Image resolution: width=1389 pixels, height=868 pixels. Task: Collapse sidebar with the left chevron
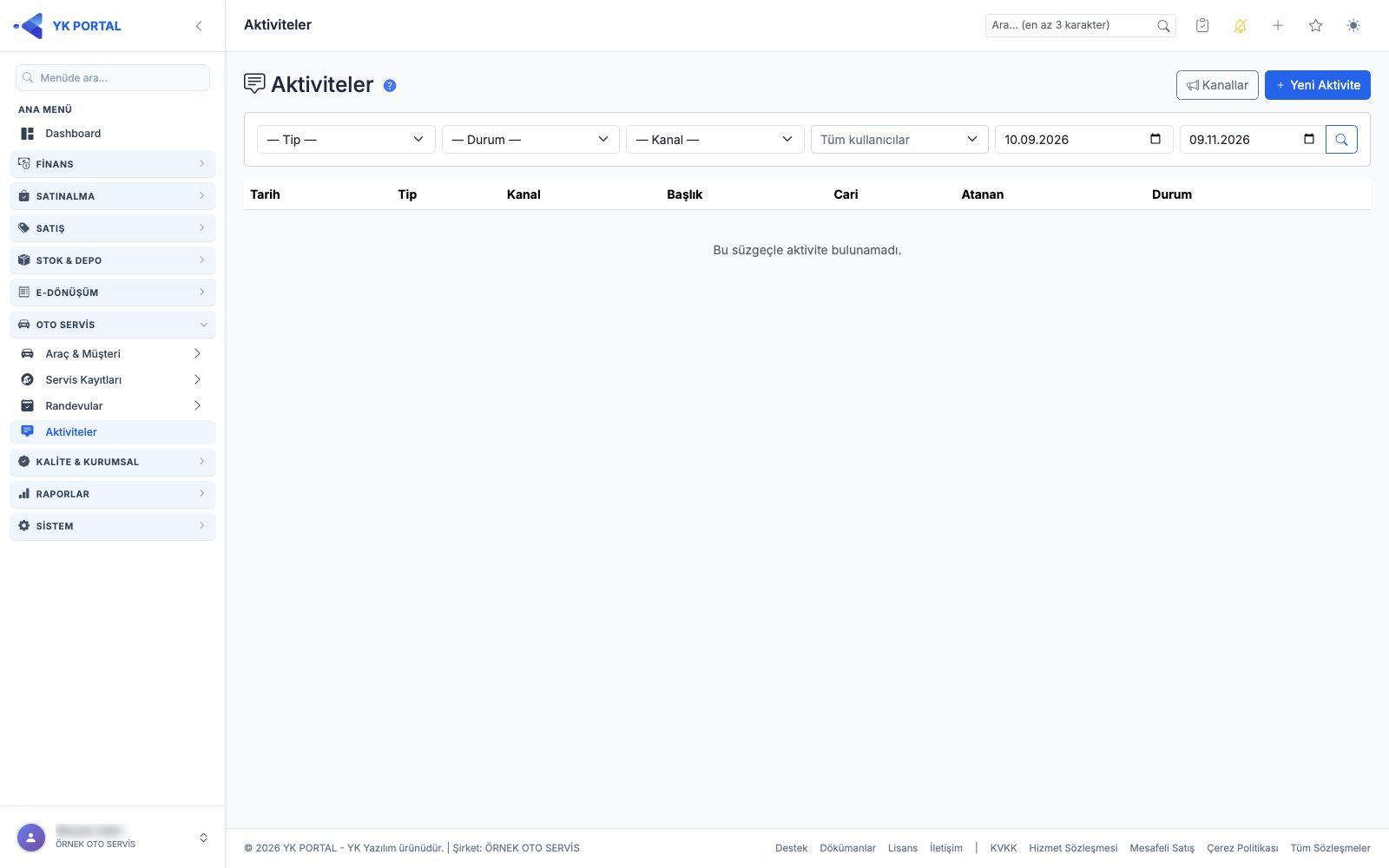point(199,26)
